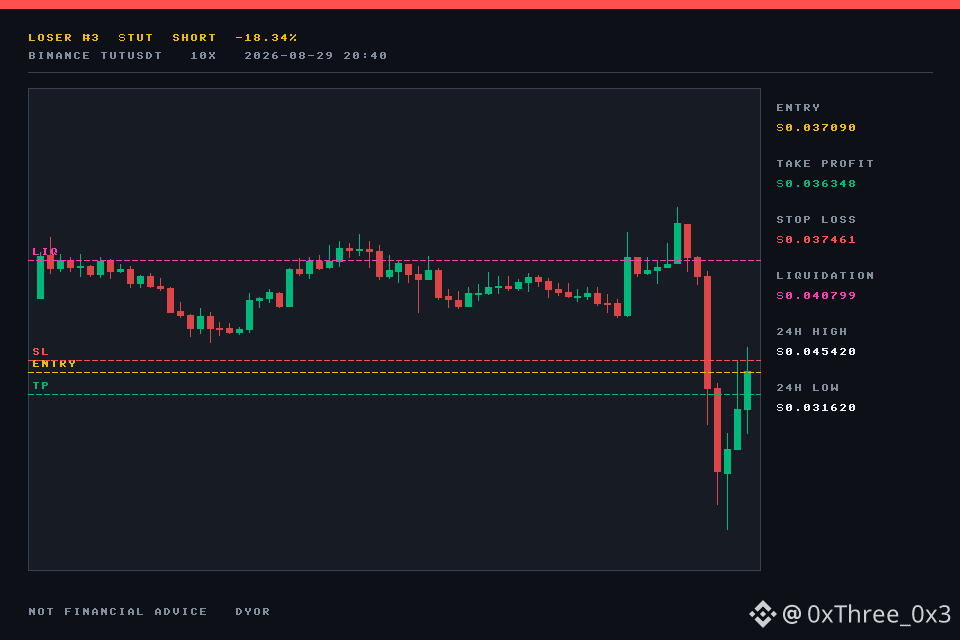Select the stop loss value $0.037461
Viewport: 960px width, 640px height.
[816, 240]
